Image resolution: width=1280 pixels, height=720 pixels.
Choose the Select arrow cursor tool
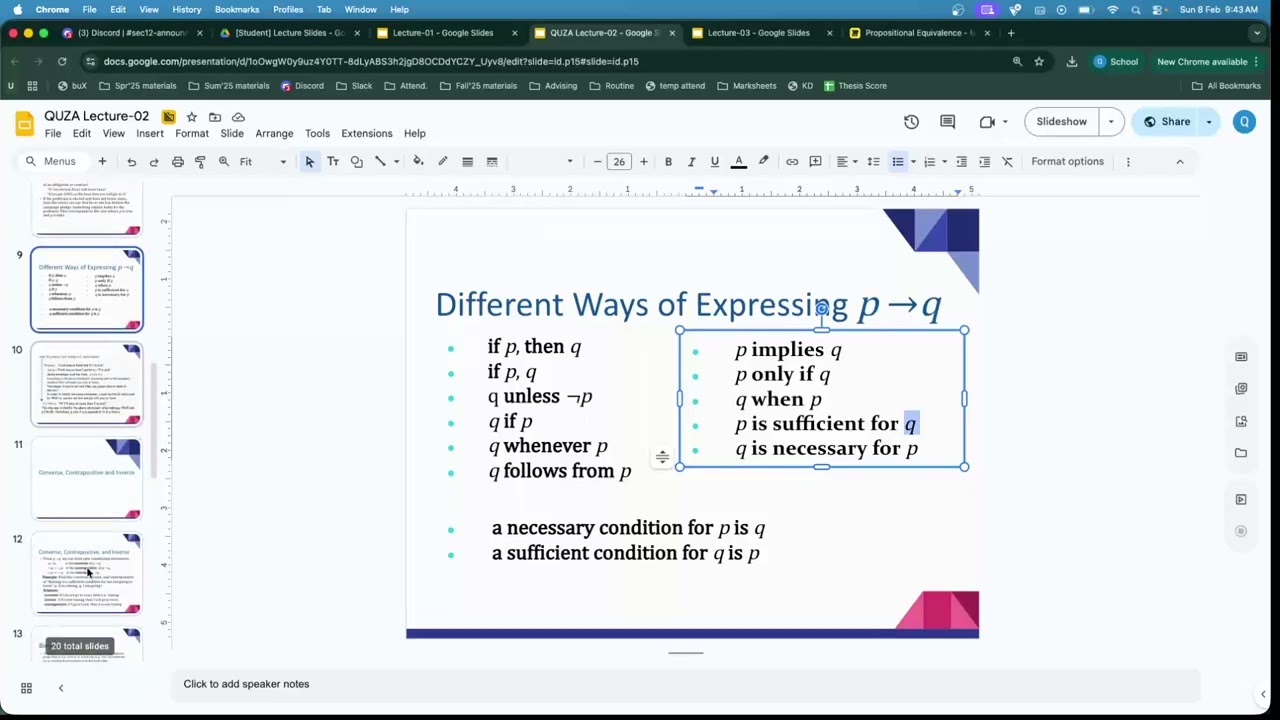click(x=309, y=161)
